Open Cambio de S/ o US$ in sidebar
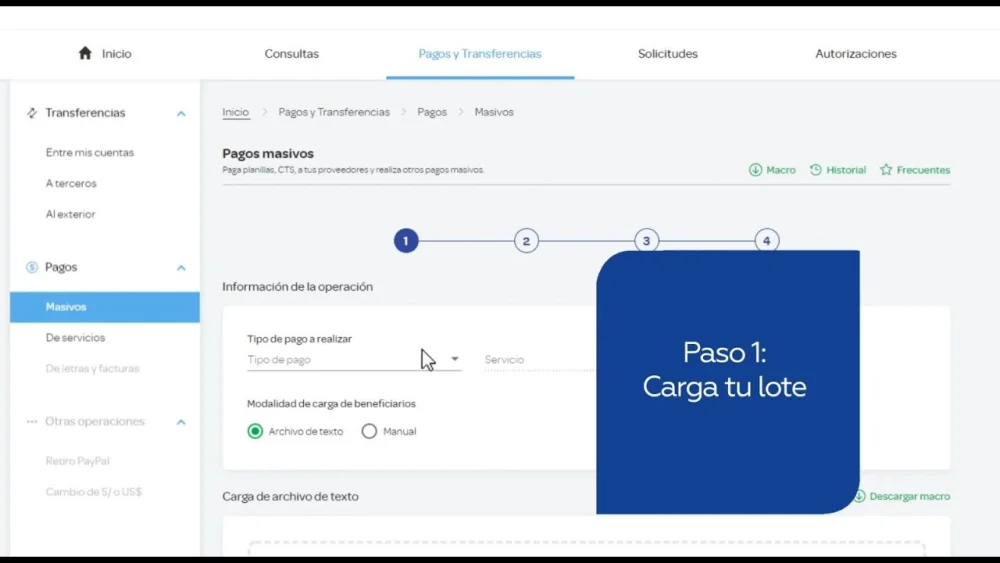This screenshot has height=563, width=1000. click(x=94, y=492)
